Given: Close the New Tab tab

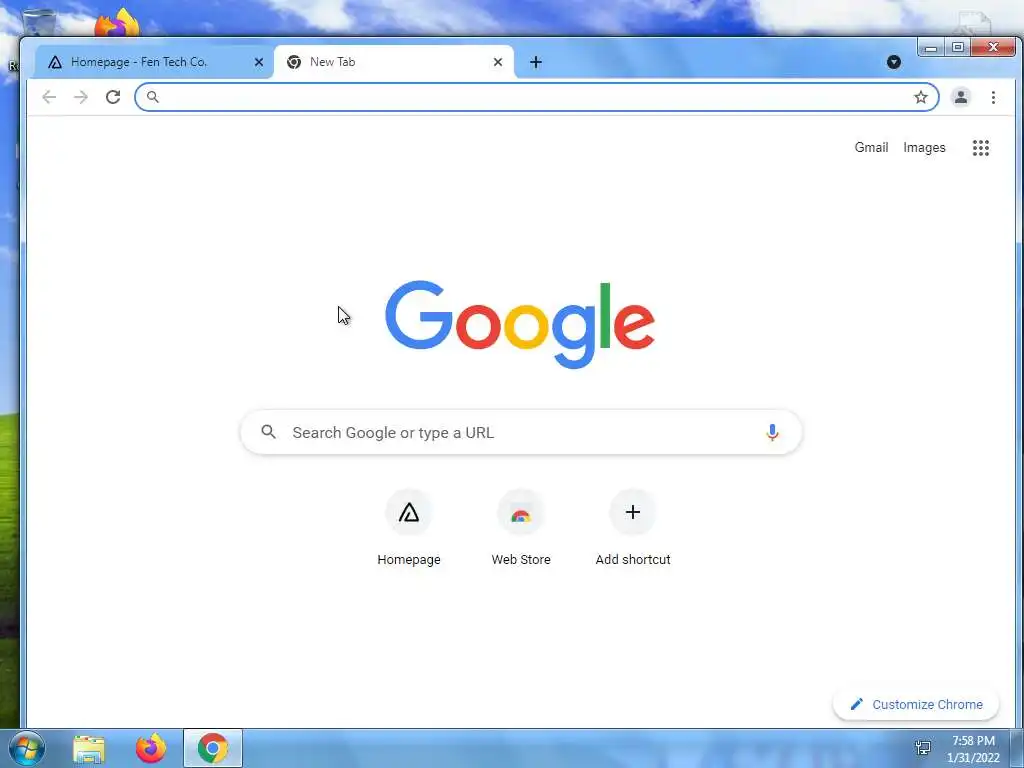Looking at the screenshot, I should [x=498, y=62].
